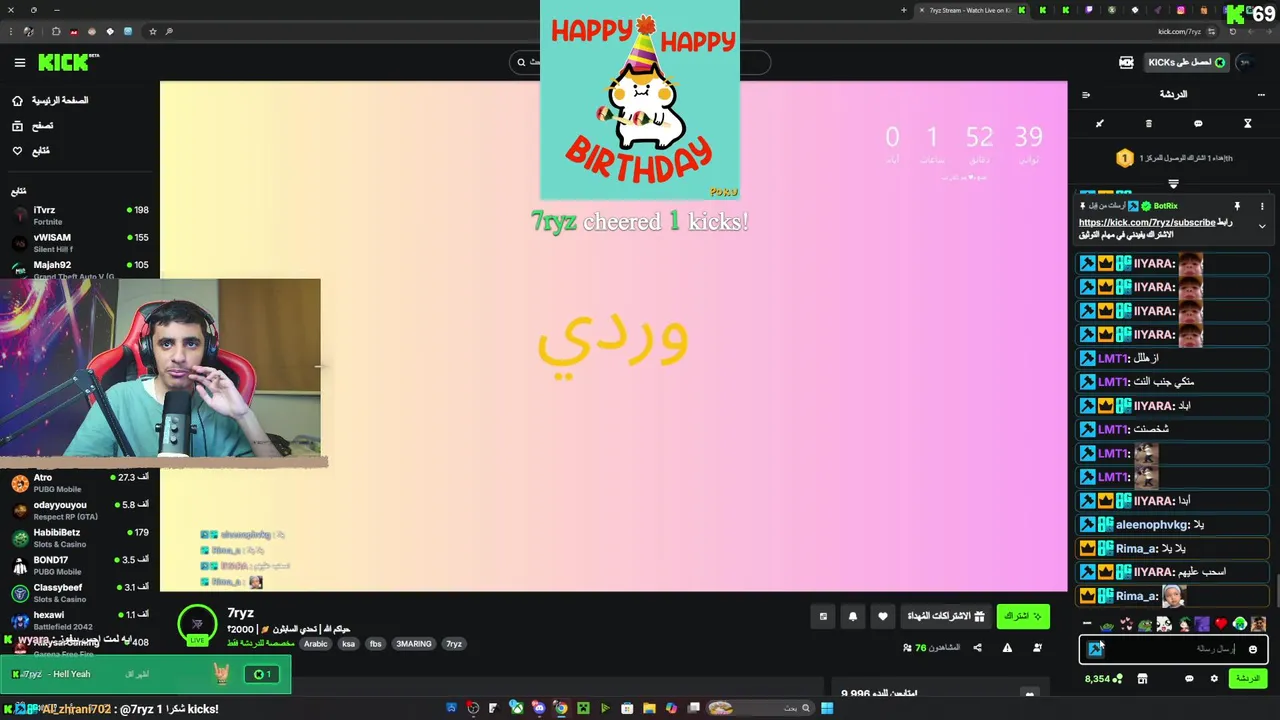Open hexawi Battlefield 2042 channel
Viewport: 1280px width, 720px height.
point(80,620)
